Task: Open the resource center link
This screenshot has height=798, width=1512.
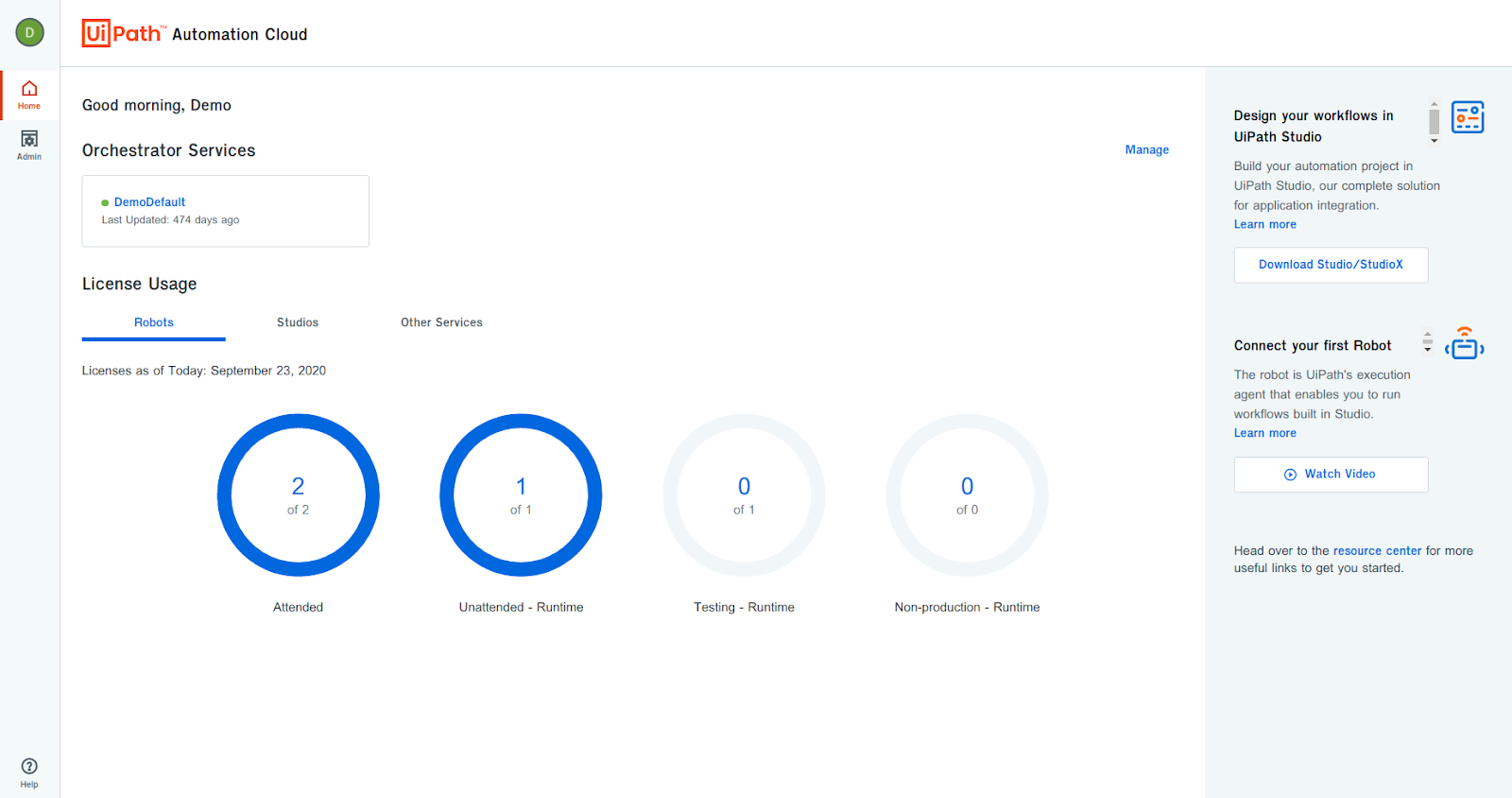Action: pos(1377,550)
